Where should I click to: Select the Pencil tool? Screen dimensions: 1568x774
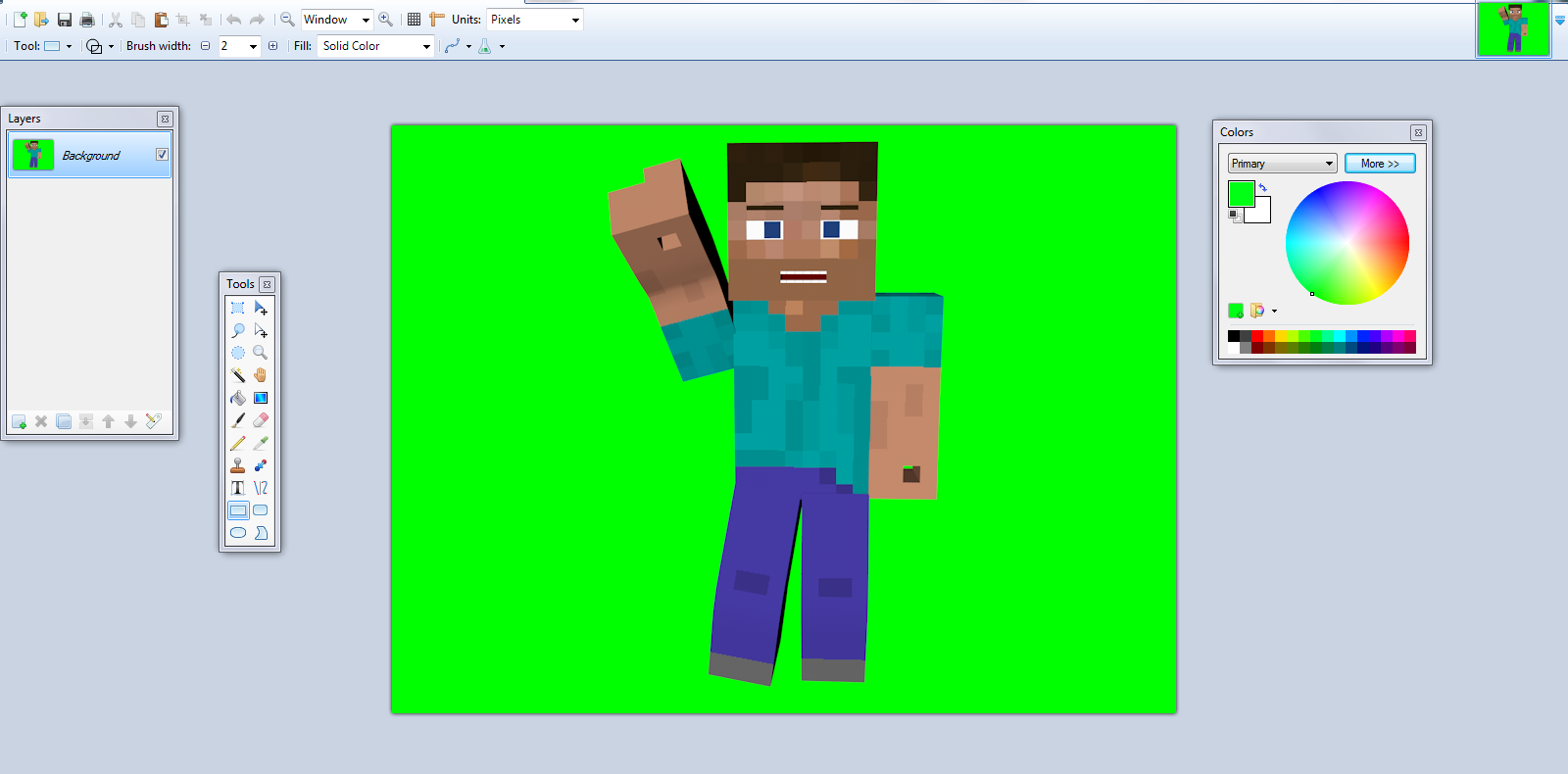pos(238,443)
